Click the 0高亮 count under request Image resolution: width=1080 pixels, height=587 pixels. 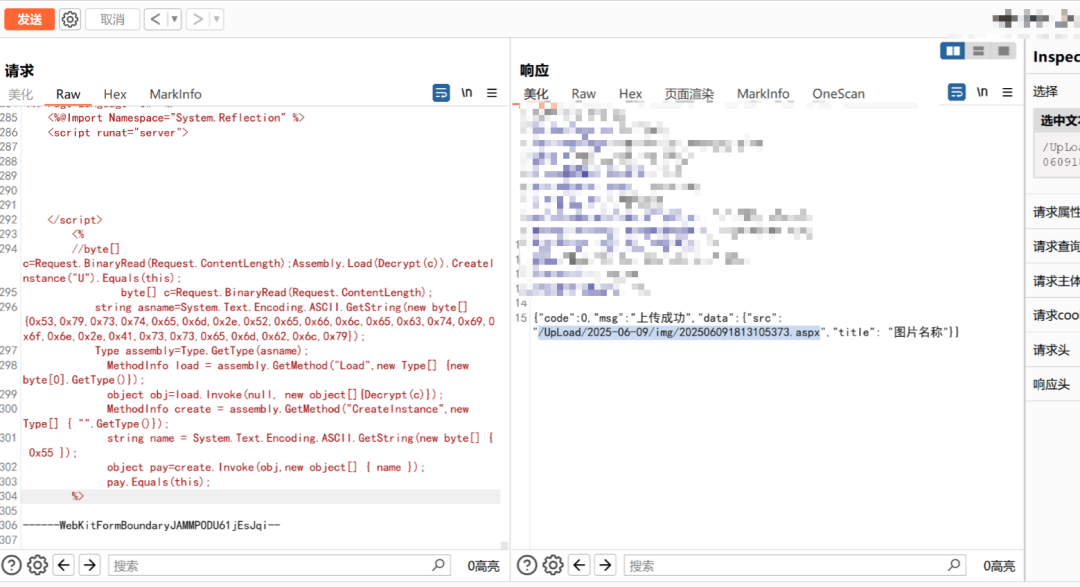pos(483,566)
